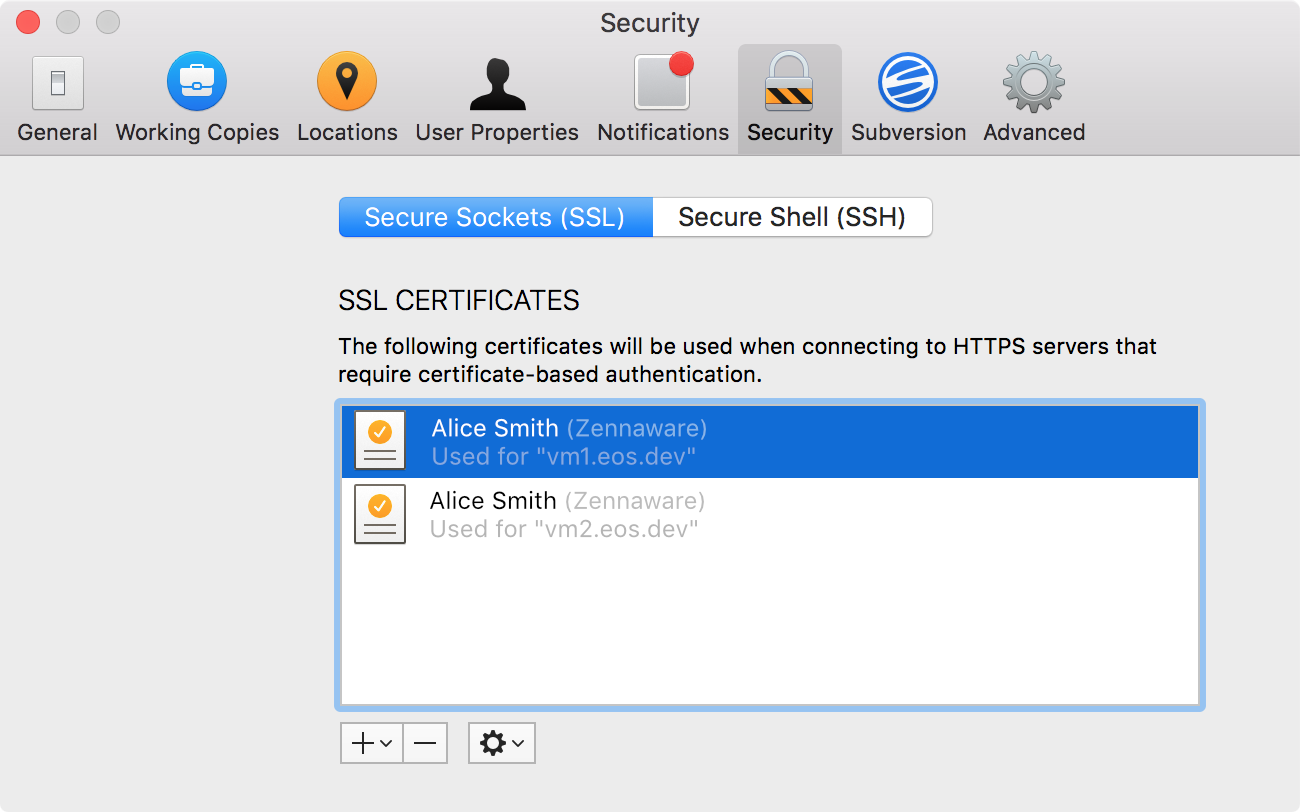This screenshot has width=1300, height=812.
Task: Select the vm2.eos.dev certificate entry
Action: pyautogui.click(x=600, y=514)
